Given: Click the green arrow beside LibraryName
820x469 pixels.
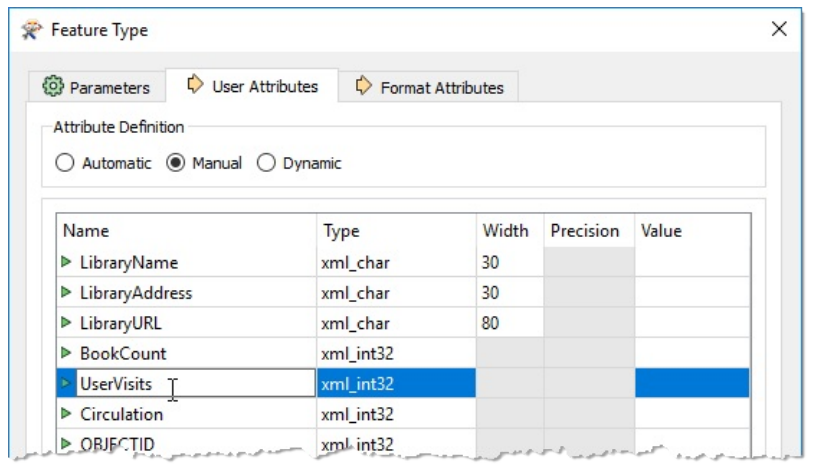Looking at the screenshot, I should [67, 263].
